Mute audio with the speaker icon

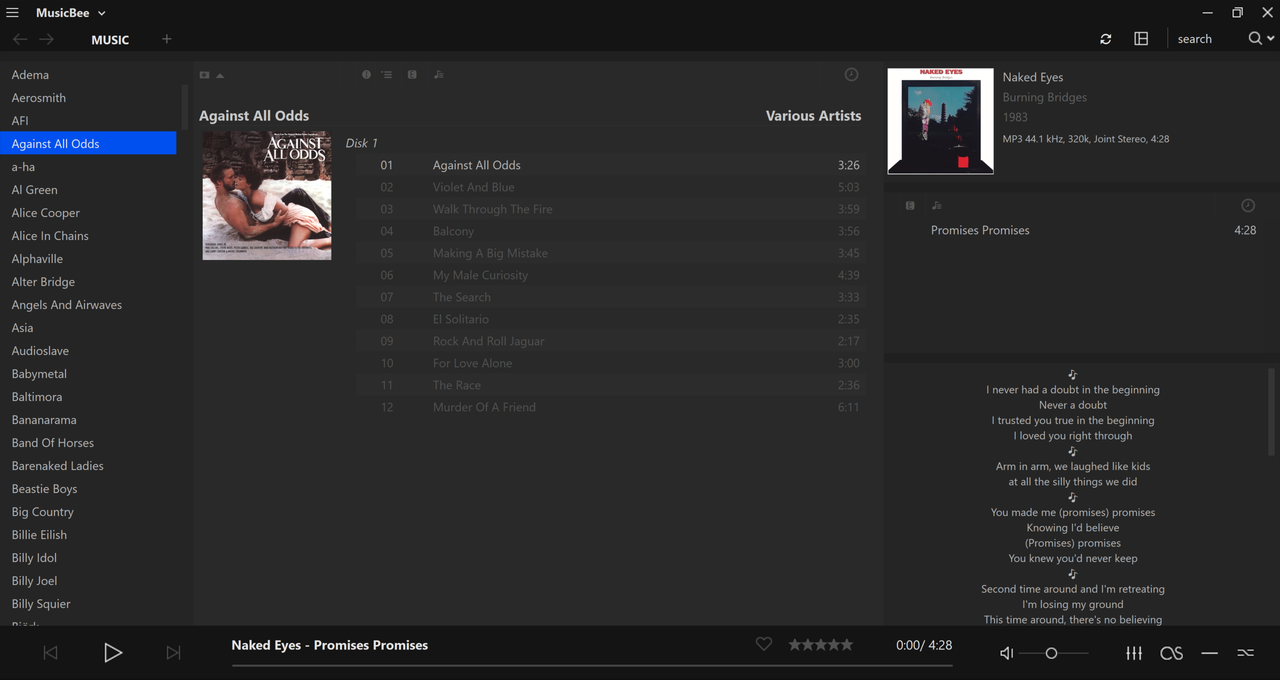[x=1007, y=653]
